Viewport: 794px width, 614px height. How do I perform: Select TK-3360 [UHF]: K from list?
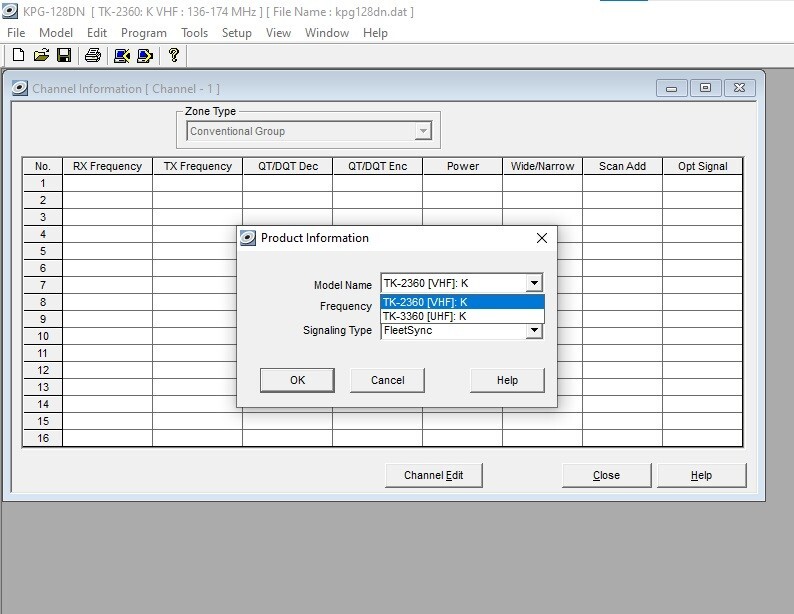(x=462, y=316)
